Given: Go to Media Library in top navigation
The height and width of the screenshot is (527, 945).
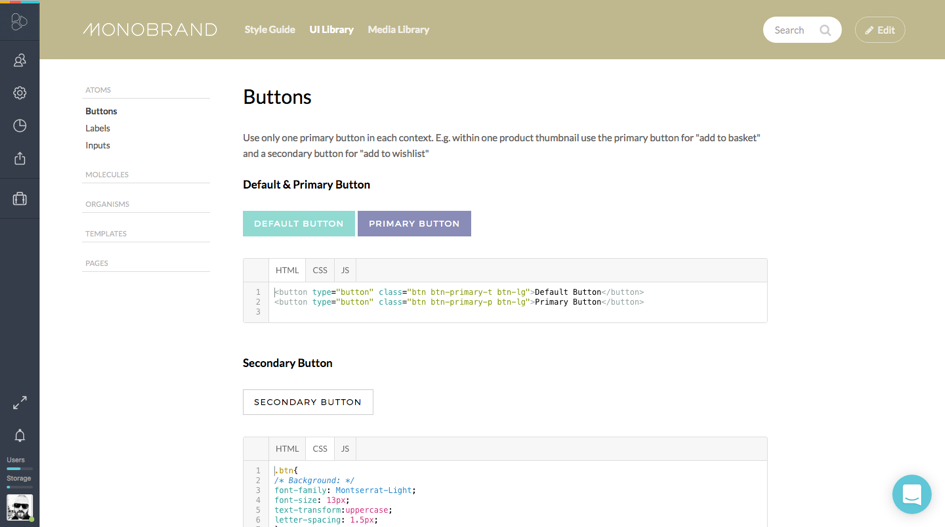Looking at the screenshot, I should [x=398, y=30].
